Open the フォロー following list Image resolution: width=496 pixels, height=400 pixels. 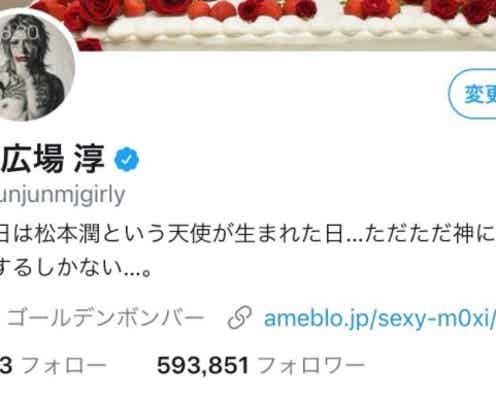(x=64, y=365)
